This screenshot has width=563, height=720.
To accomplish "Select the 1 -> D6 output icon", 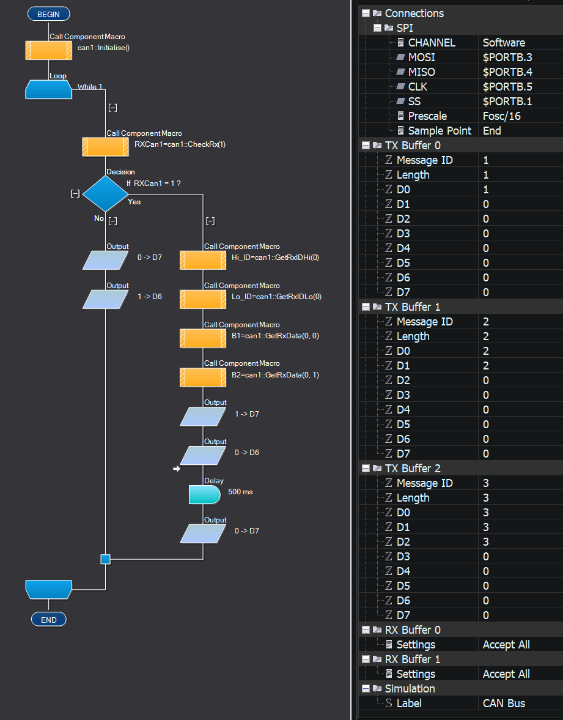I will pos(105,299).
